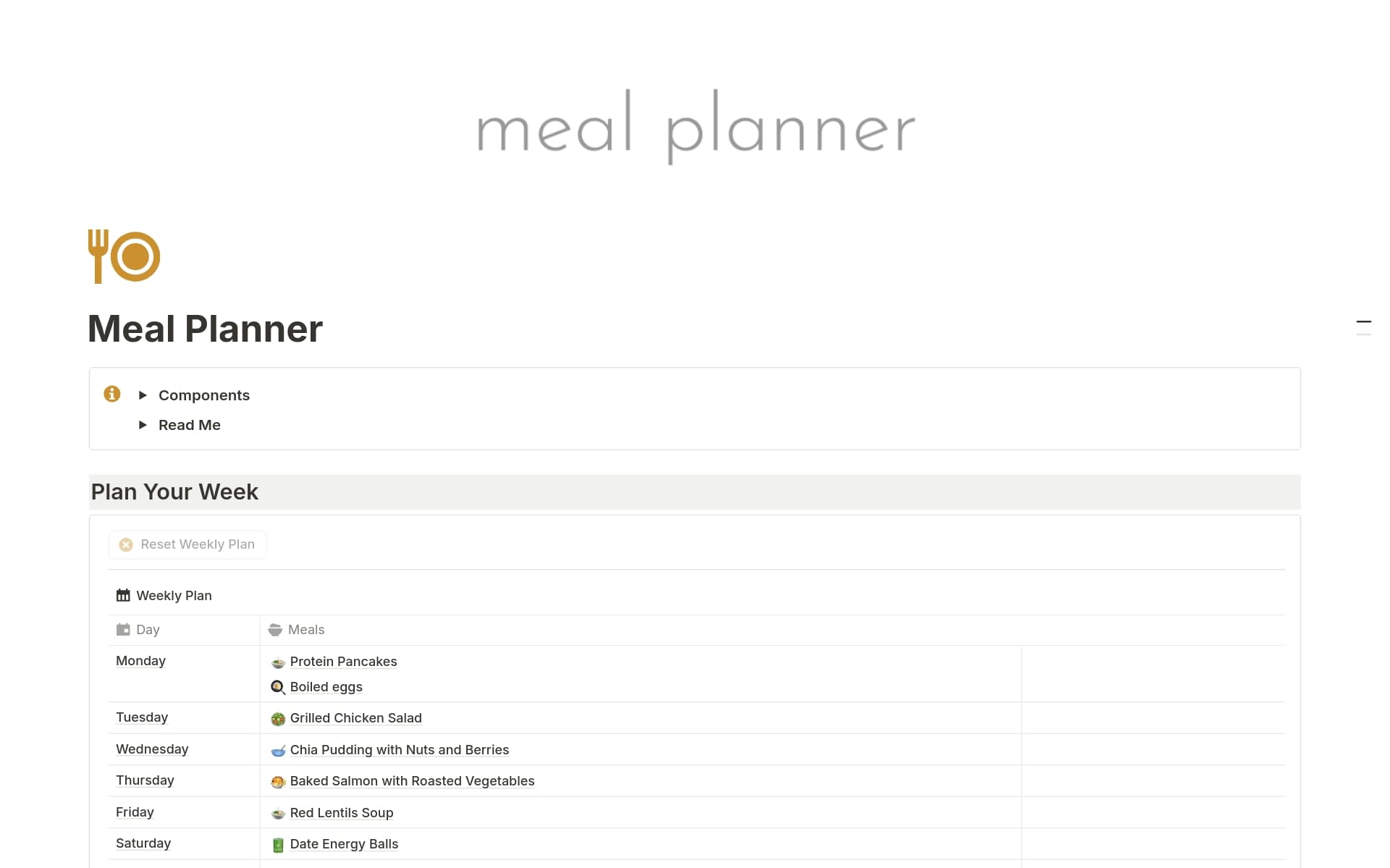Open the Weekly Plan database view
Screen dimensions: 1390x868
tap(174, 596)
